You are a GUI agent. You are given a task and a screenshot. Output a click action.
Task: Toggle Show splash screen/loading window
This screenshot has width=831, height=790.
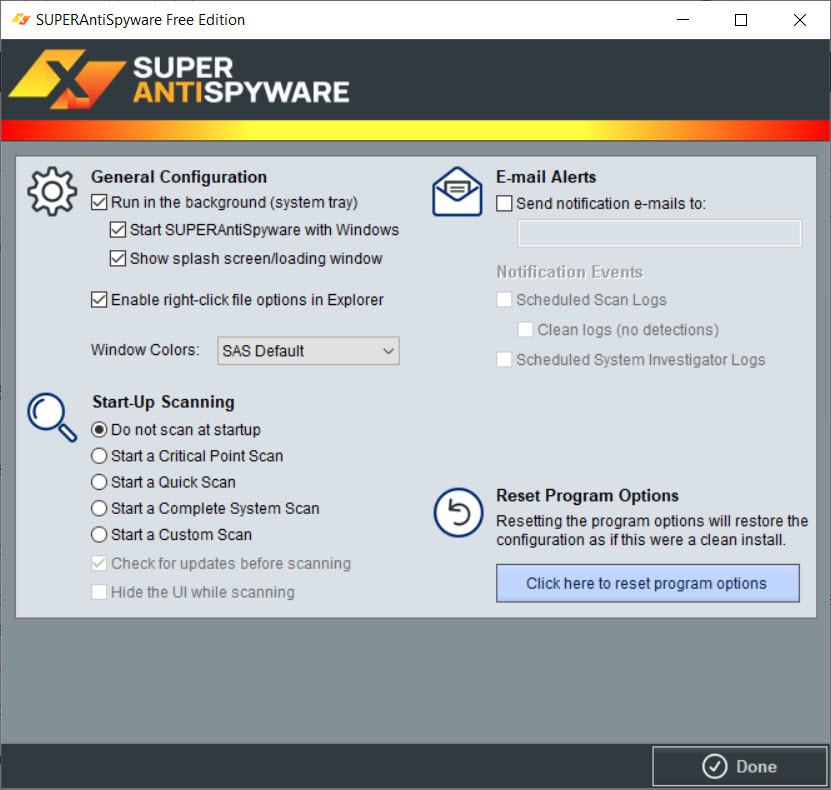pyautogui.click(x=118, y=259)
